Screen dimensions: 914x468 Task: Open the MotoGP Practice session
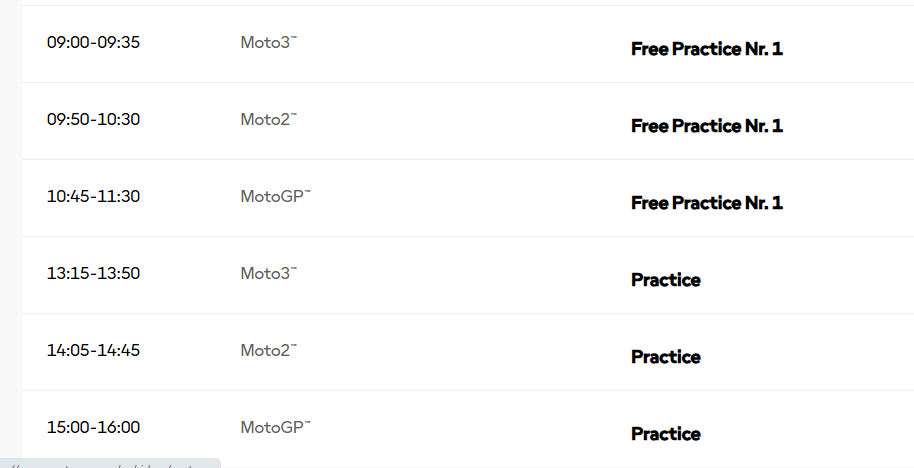click(x=666, y=434)
